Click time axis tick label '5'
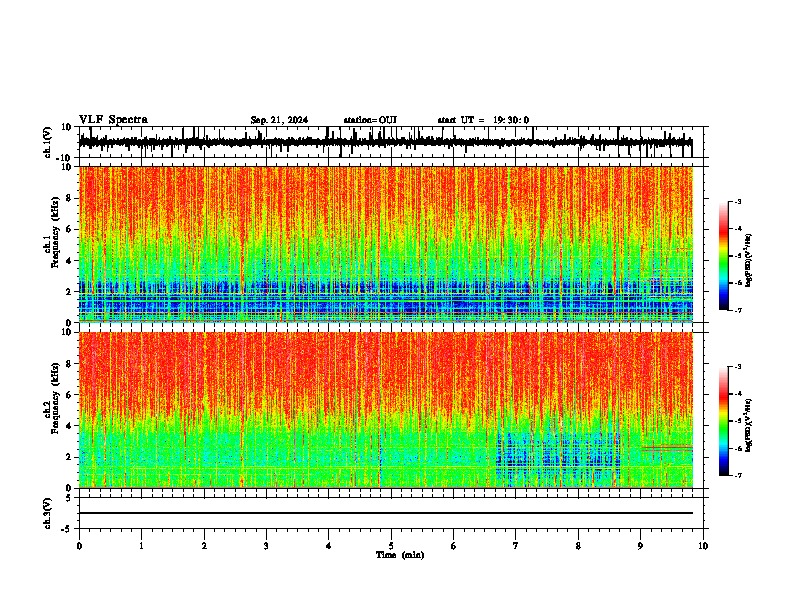 pyautogui.click(x=391, y=546)
